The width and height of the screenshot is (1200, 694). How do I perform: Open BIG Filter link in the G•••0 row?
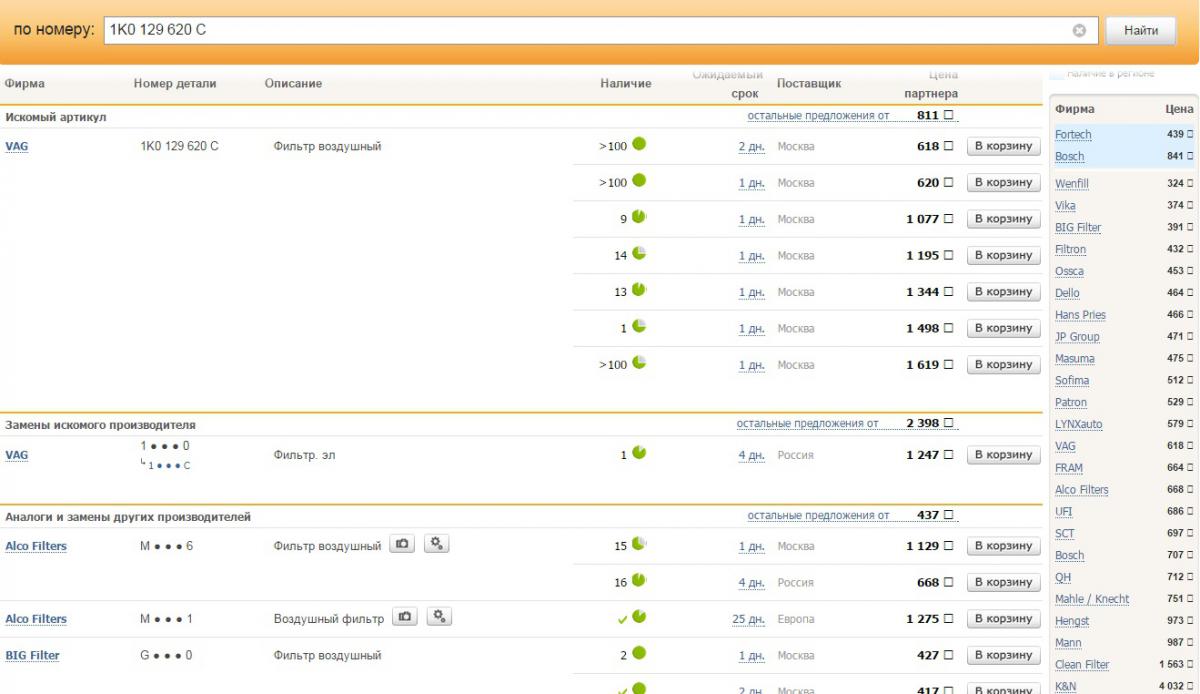[x=32, y=655]
